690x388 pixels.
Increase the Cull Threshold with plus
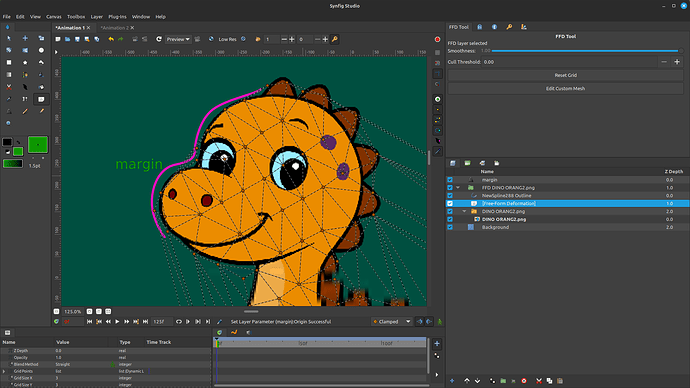[x=677, y=62]
